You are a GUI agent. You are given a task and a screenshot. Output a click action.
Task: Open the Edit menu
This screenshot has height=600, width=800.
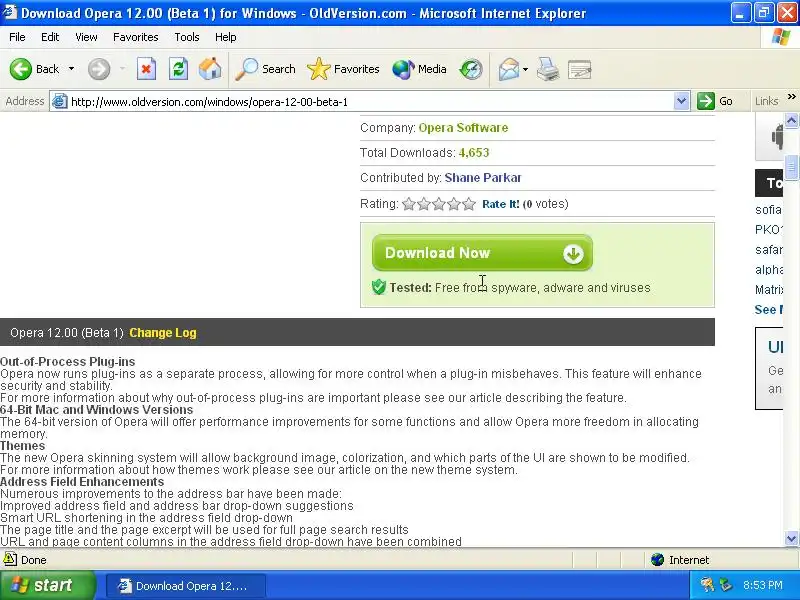(x=50, y=37)
